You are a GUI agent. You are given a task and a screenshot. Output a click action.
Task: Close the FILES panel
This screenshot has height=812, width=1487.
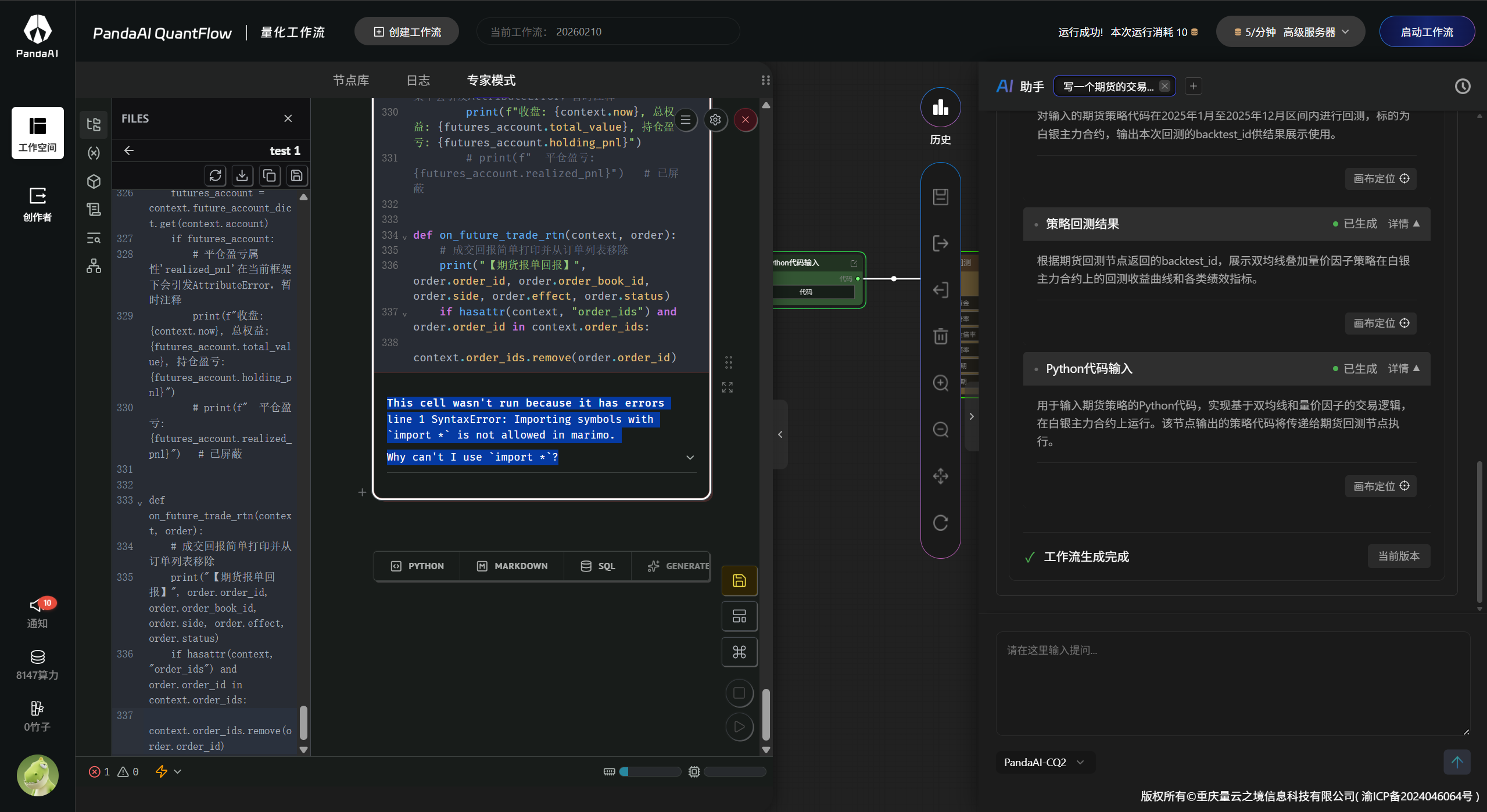(x=288, y=118)
